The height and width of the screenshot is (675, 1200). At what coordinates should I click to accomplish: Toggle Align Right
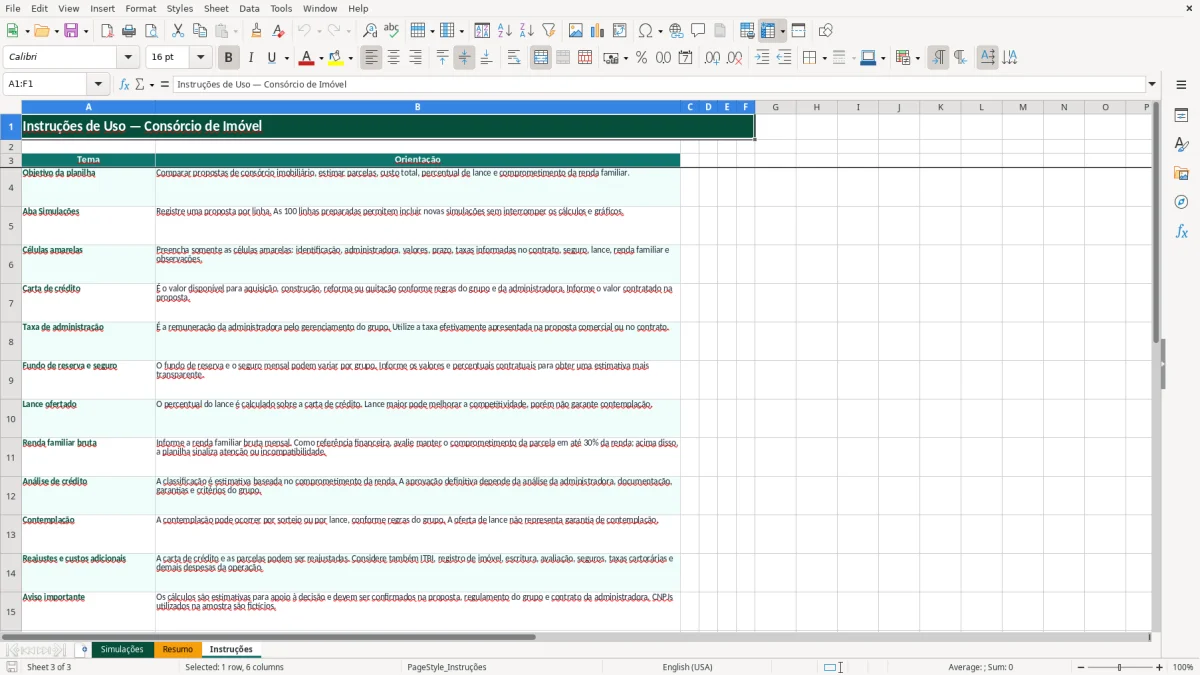click(416, 58)
